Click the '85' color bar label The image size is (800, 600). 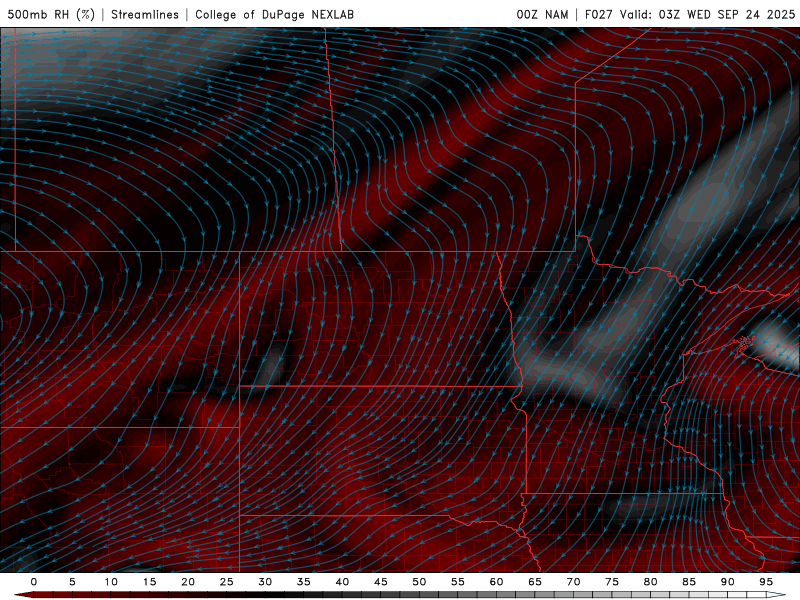(689, 582)
